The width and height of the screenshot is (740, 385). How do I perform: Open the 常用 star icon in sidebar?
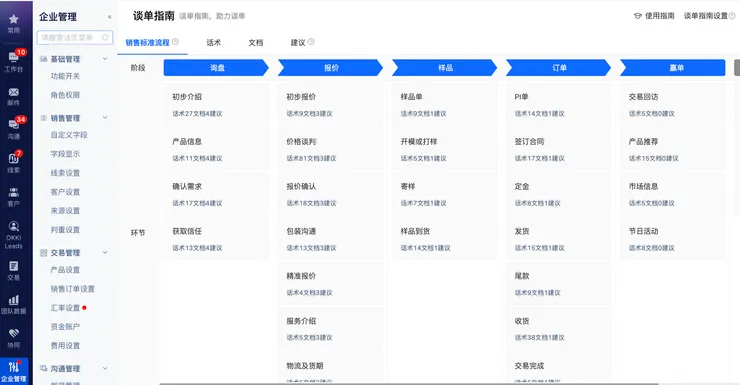14,19
